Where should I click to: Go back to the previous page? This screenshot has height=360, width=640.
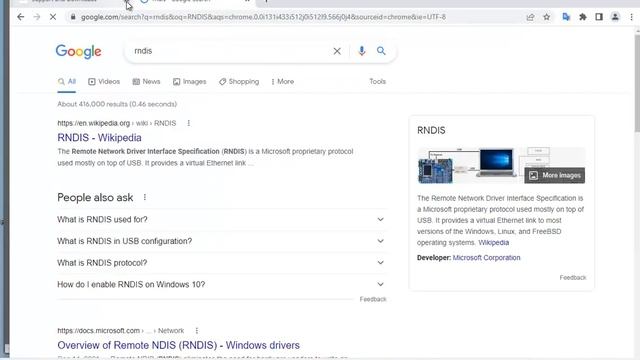tap(21, 17)
